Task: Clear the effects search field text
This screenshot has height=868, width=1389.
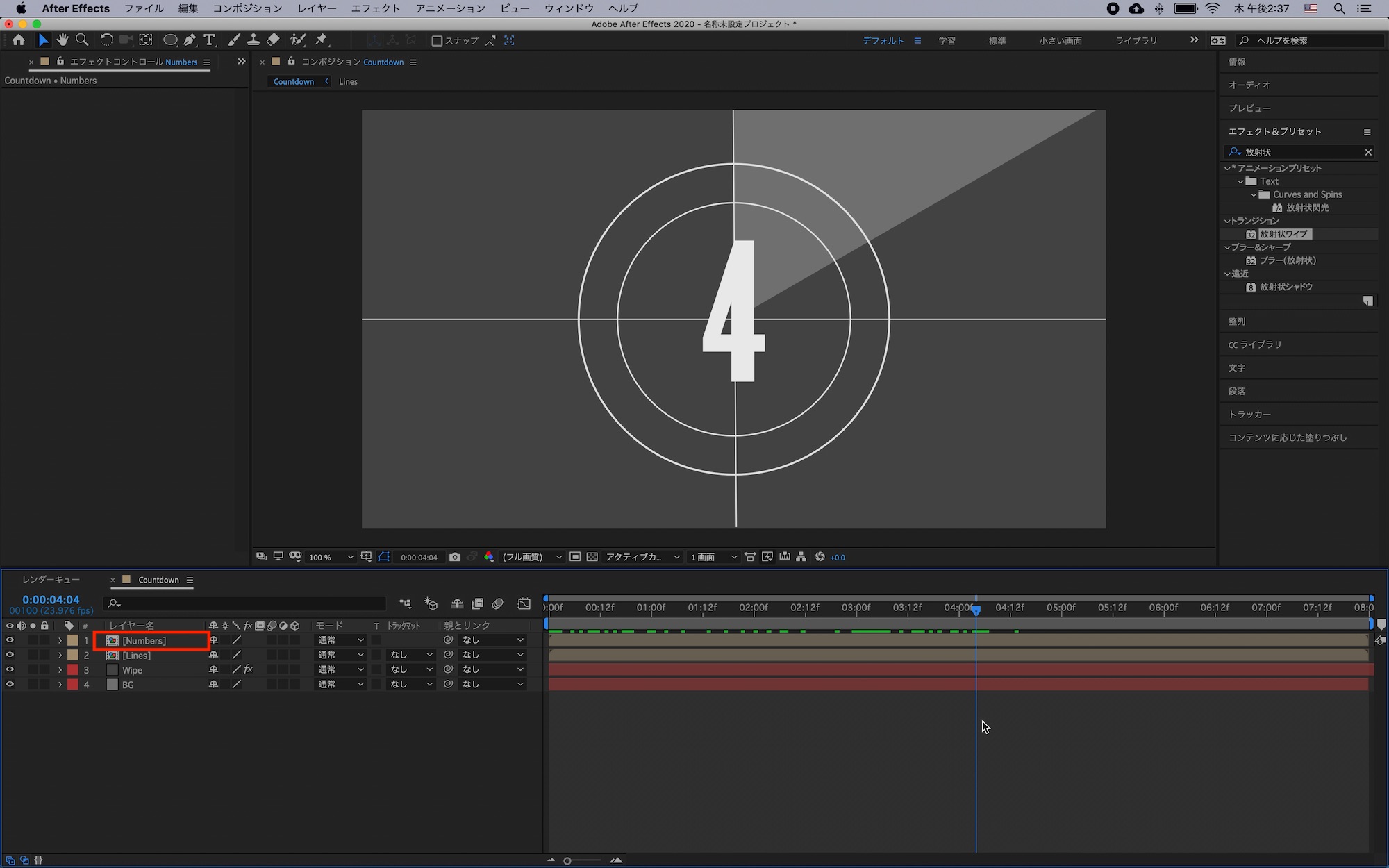Action: [x=1368, y=152]
